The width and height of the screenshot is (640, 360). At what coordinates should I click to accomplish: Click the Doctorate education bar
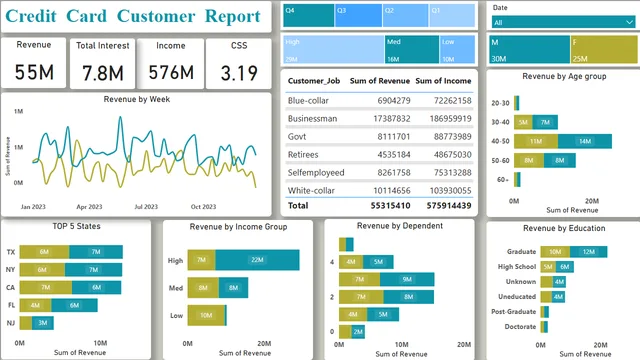[x=544, y=327]
